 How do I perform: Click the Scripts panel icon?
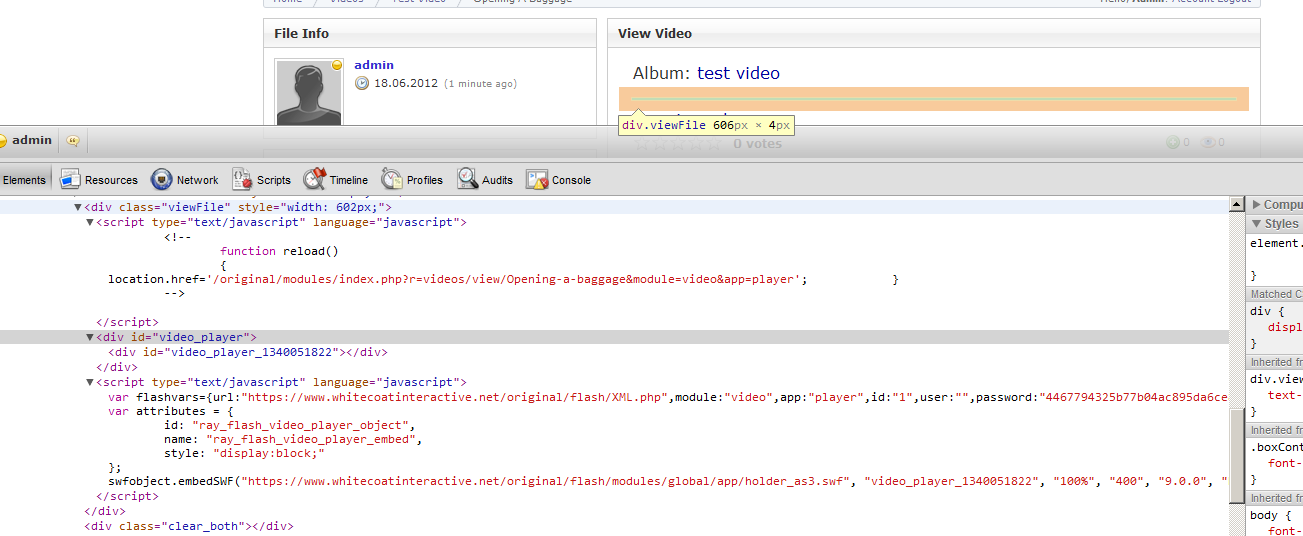pos(242,180)
